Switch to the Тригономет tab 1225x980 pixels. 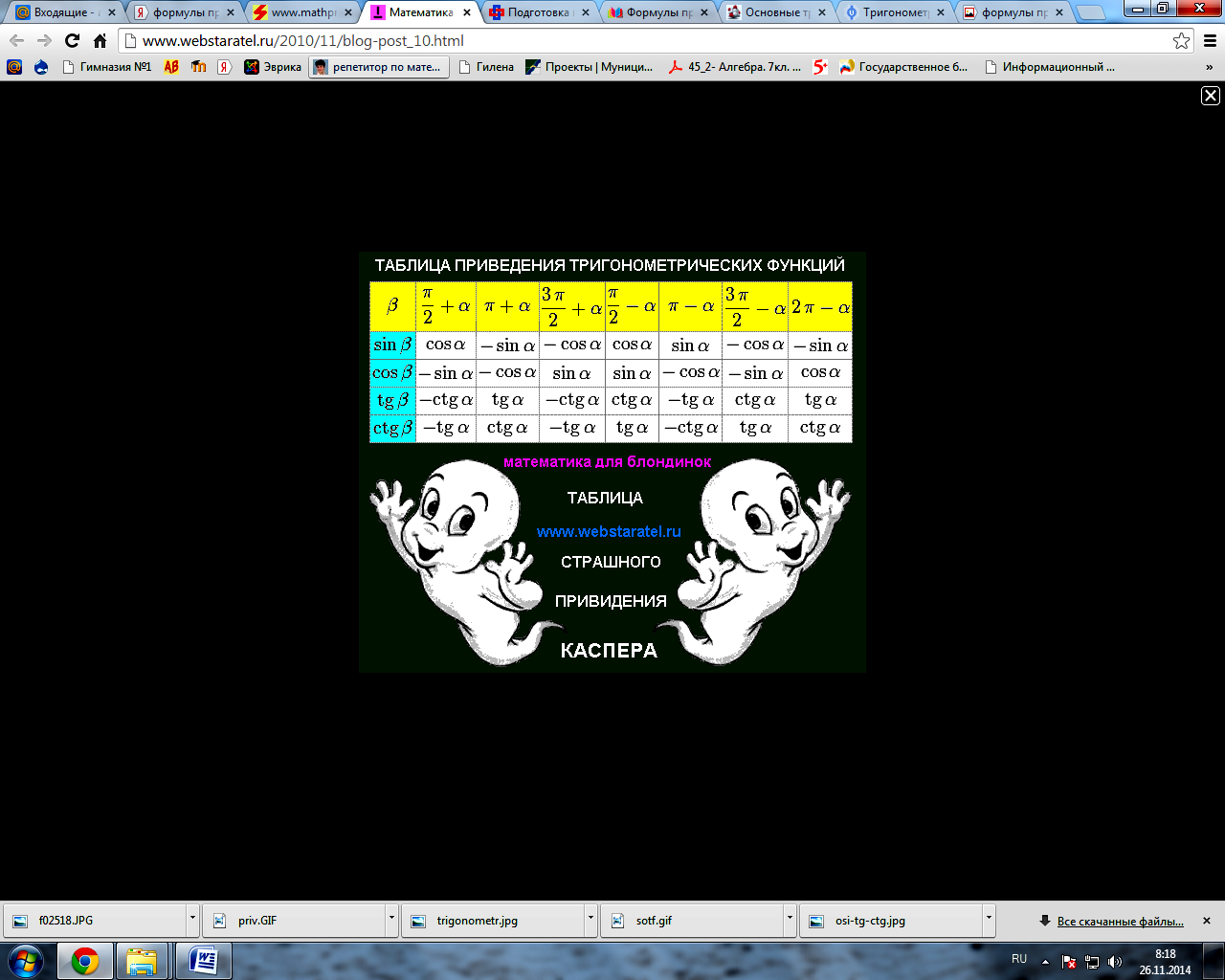(894, 12)
